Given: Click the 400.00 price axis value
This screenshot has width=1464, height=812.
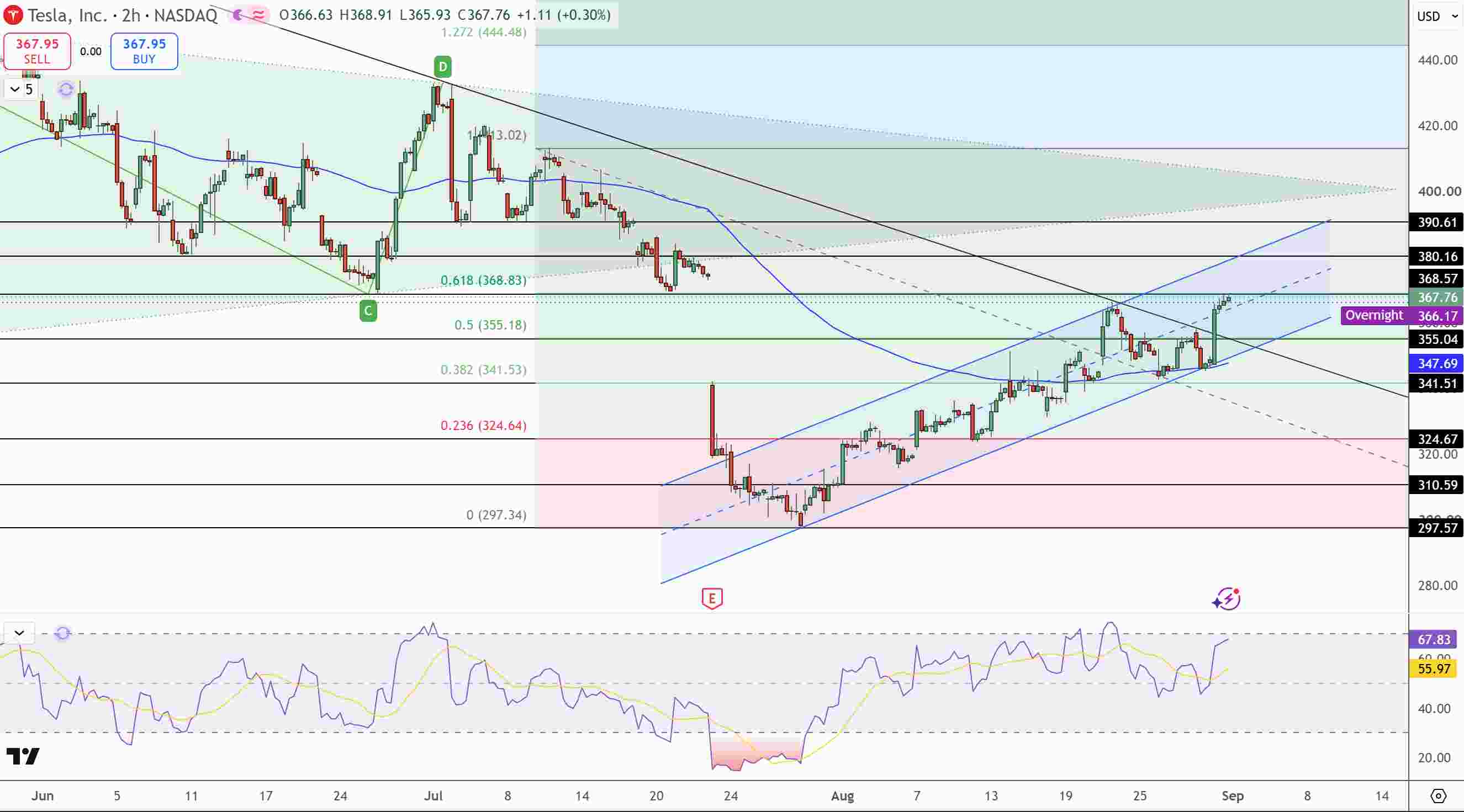Looking at the screenshot, I should click(1438, 192).
